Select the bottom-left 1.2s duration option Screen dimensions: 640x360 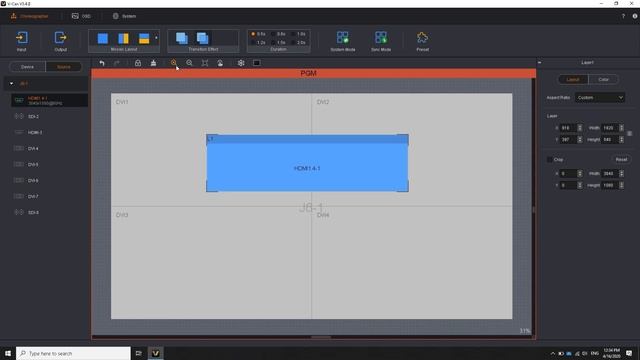coord(258,42)
